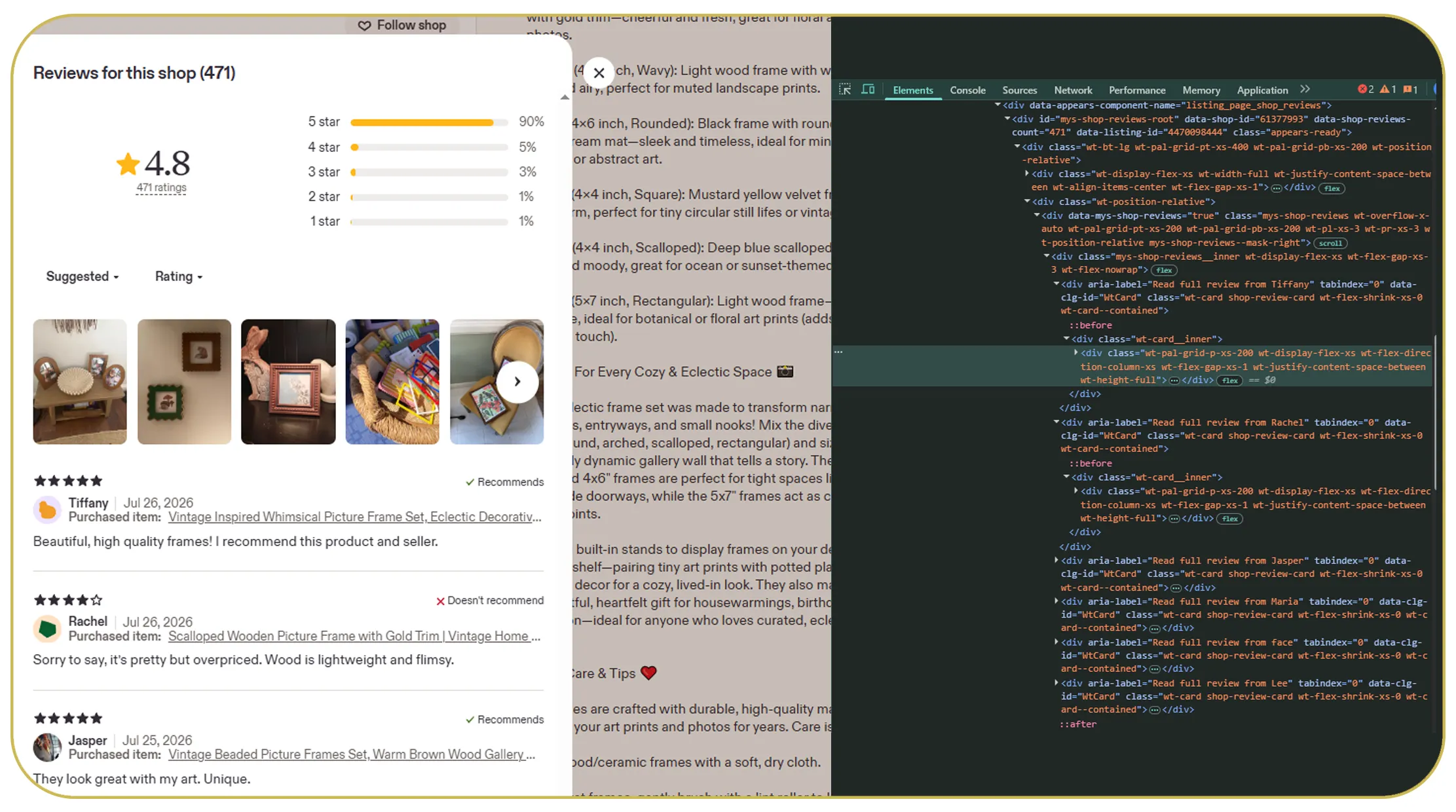Switch to the Console tab
Image resolution: width=1456 pixels, height=812 pixels.
click(x=967, y=90)
